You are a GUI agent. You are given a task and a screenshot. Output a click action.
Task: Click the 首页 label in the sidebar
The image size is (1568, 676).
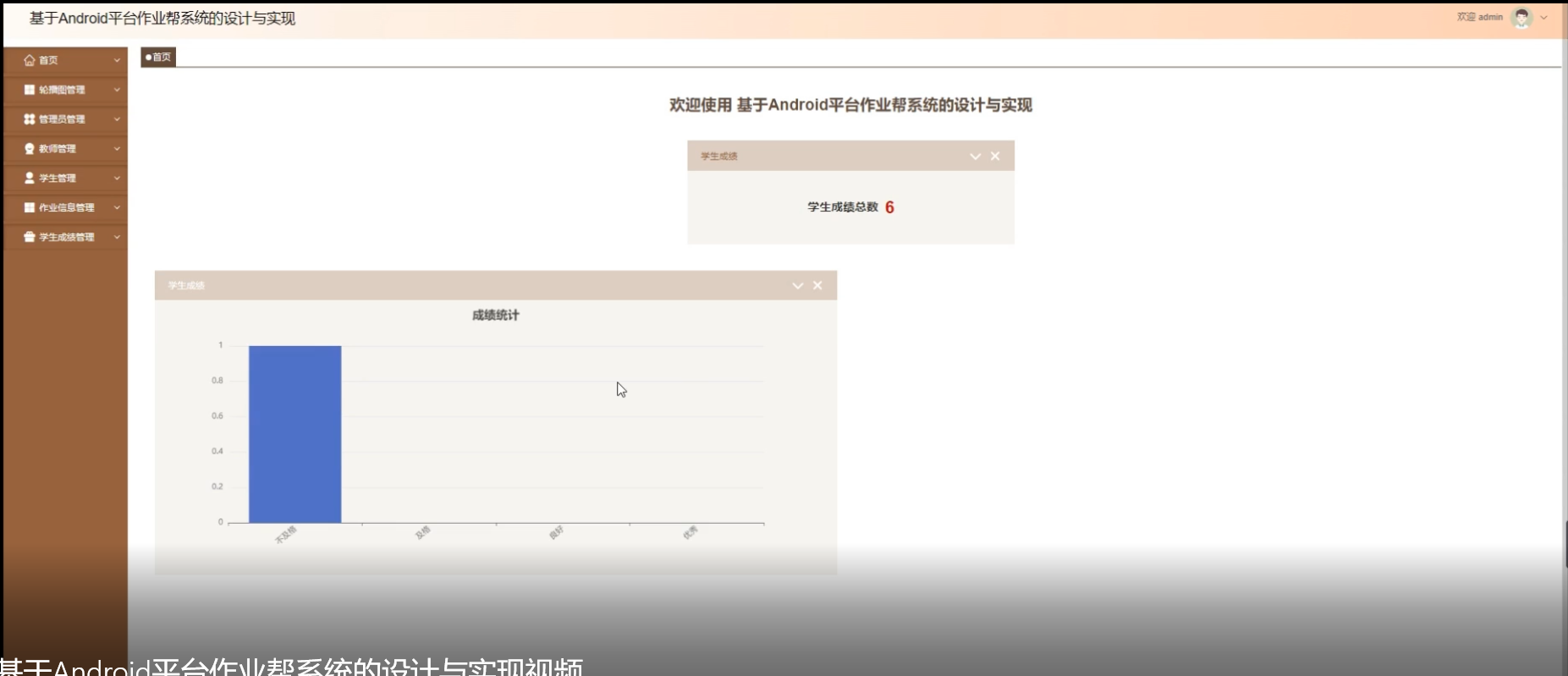[x=48, y=60]
